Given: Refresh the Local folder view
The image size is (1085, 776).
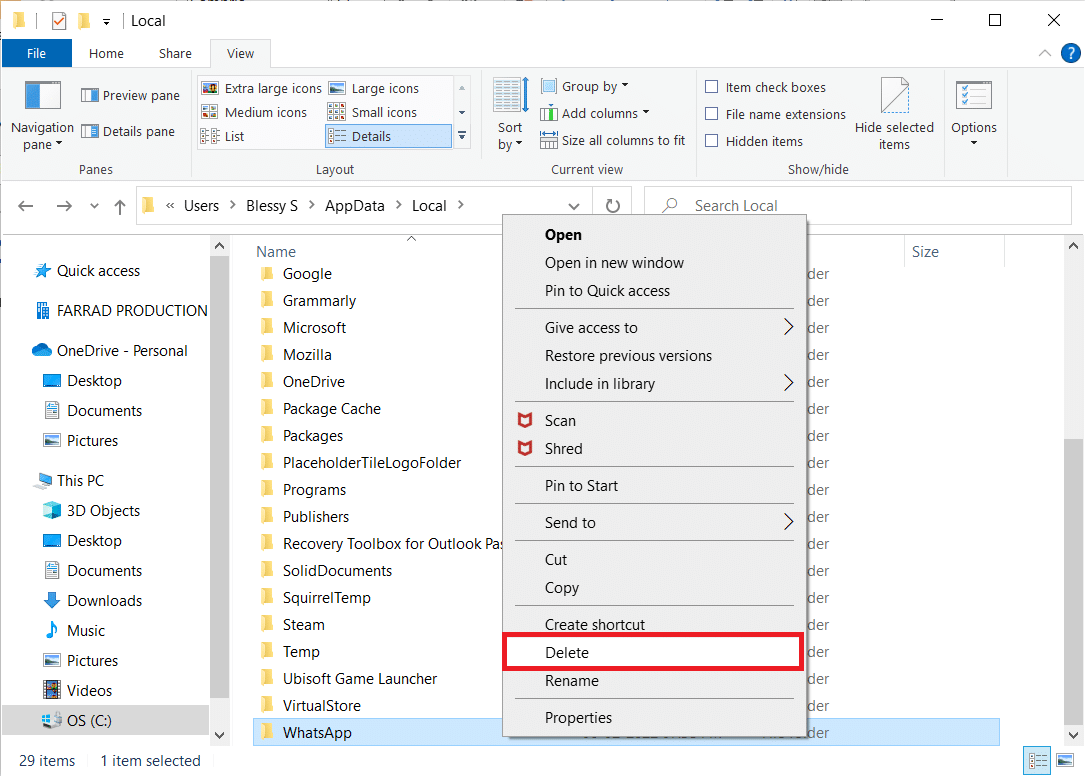Looking at the screenshot, I should [x=612, y=206].
